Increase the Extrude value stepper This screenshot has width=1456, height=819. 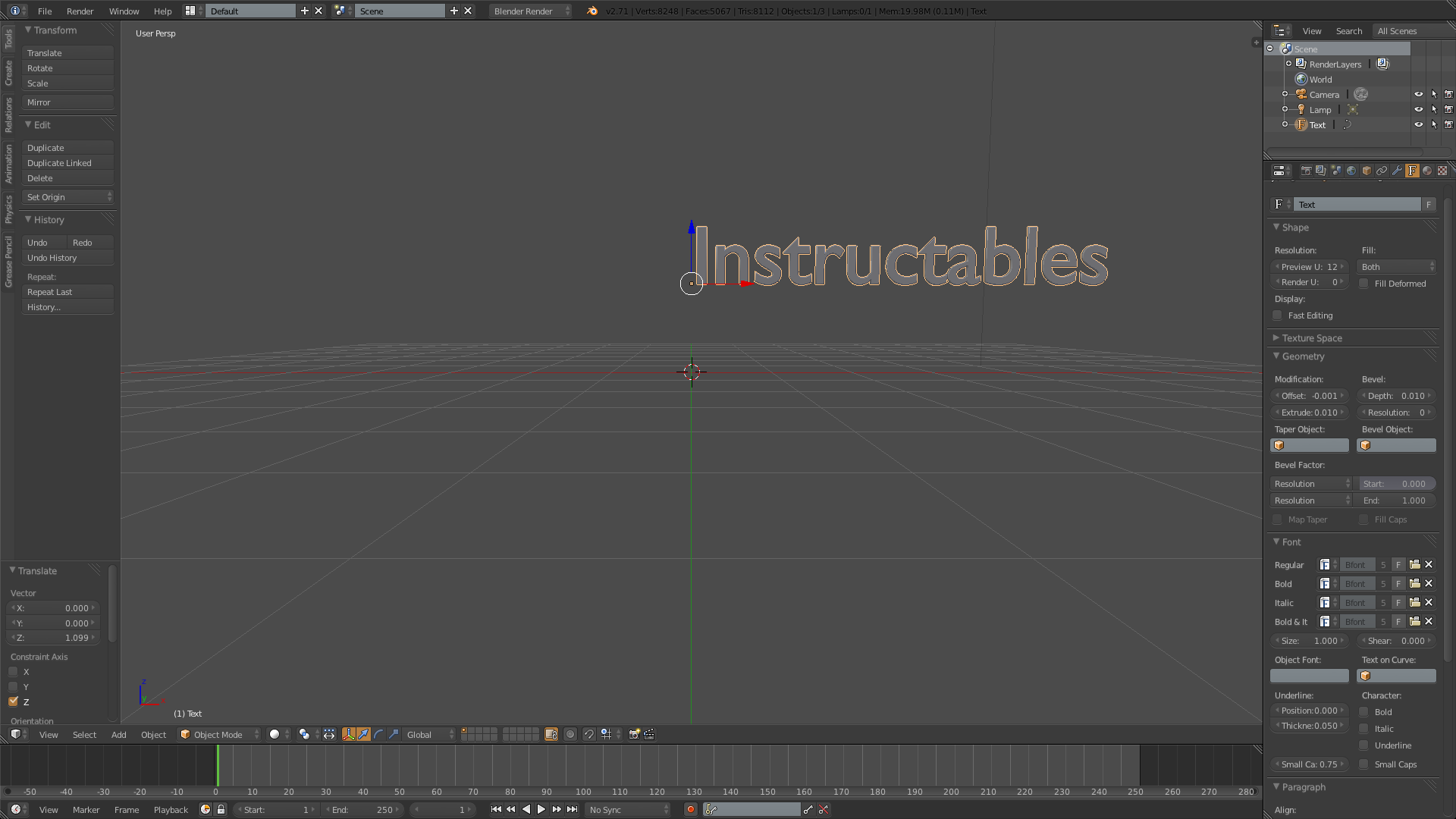tap(1341, 413)
